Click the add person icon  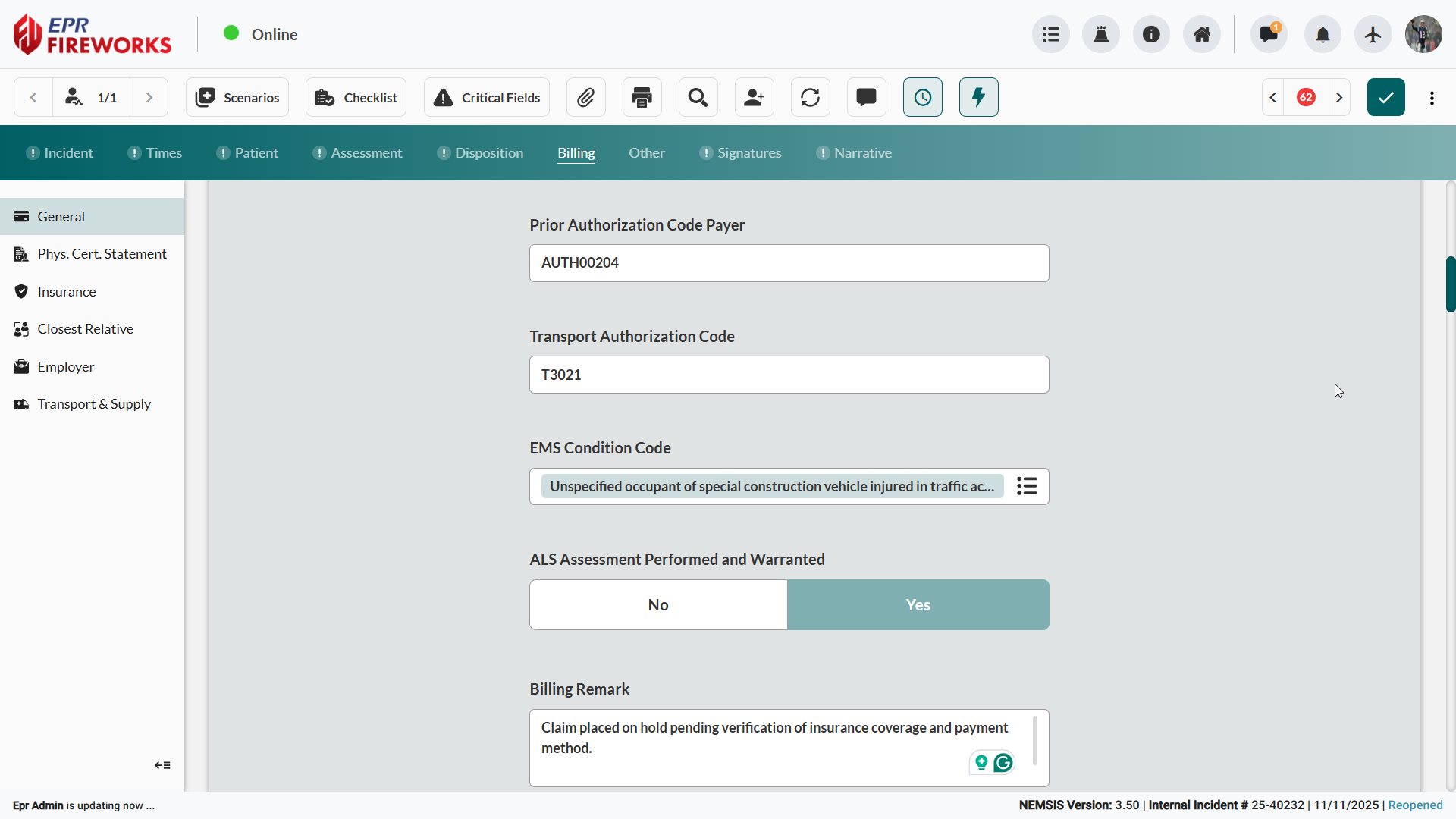[x=754, y=97]
